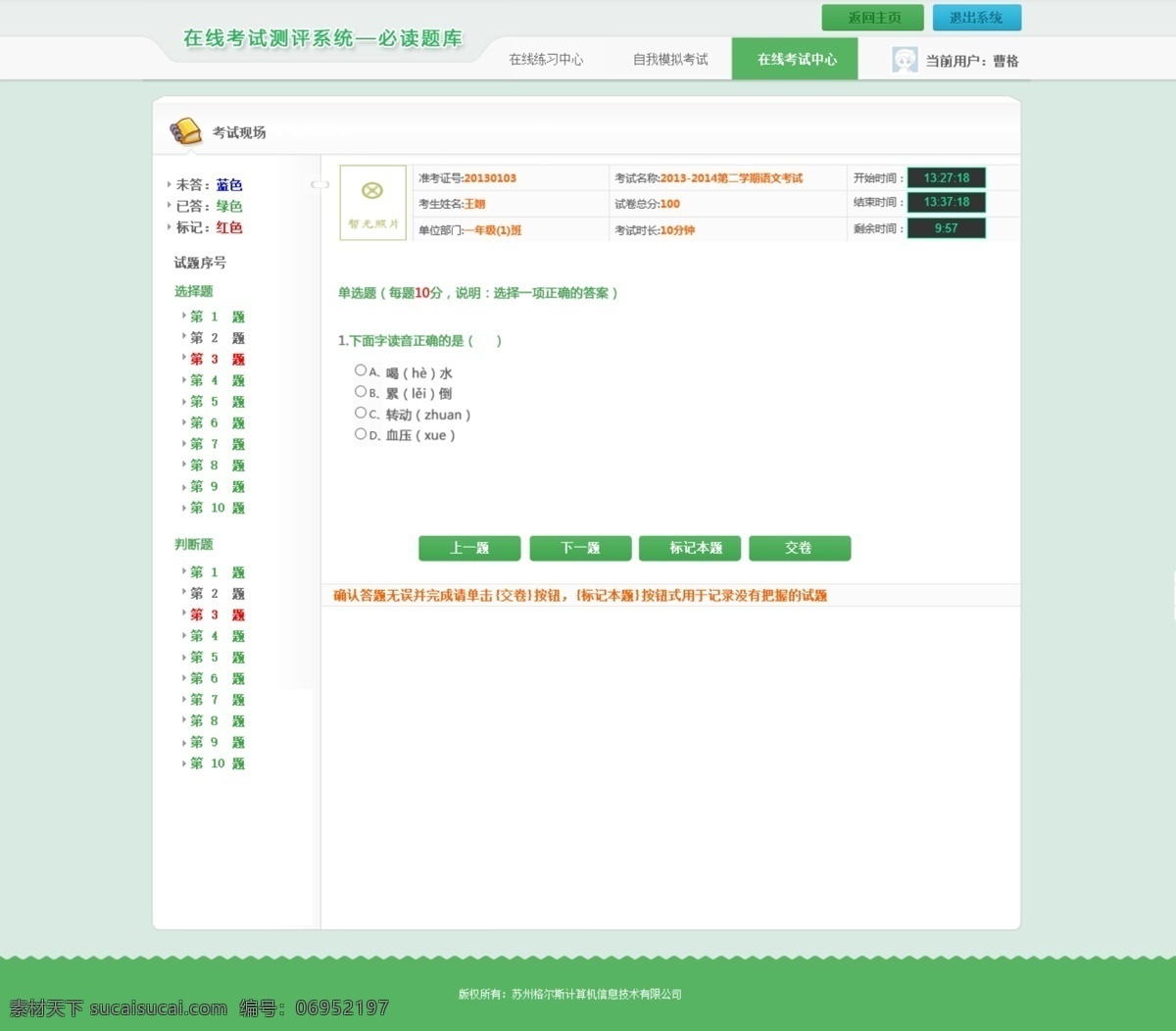Open 选择题 question 第 7 题
This screenshot has width=1176, height=1031.
click(x=217, y=444)
